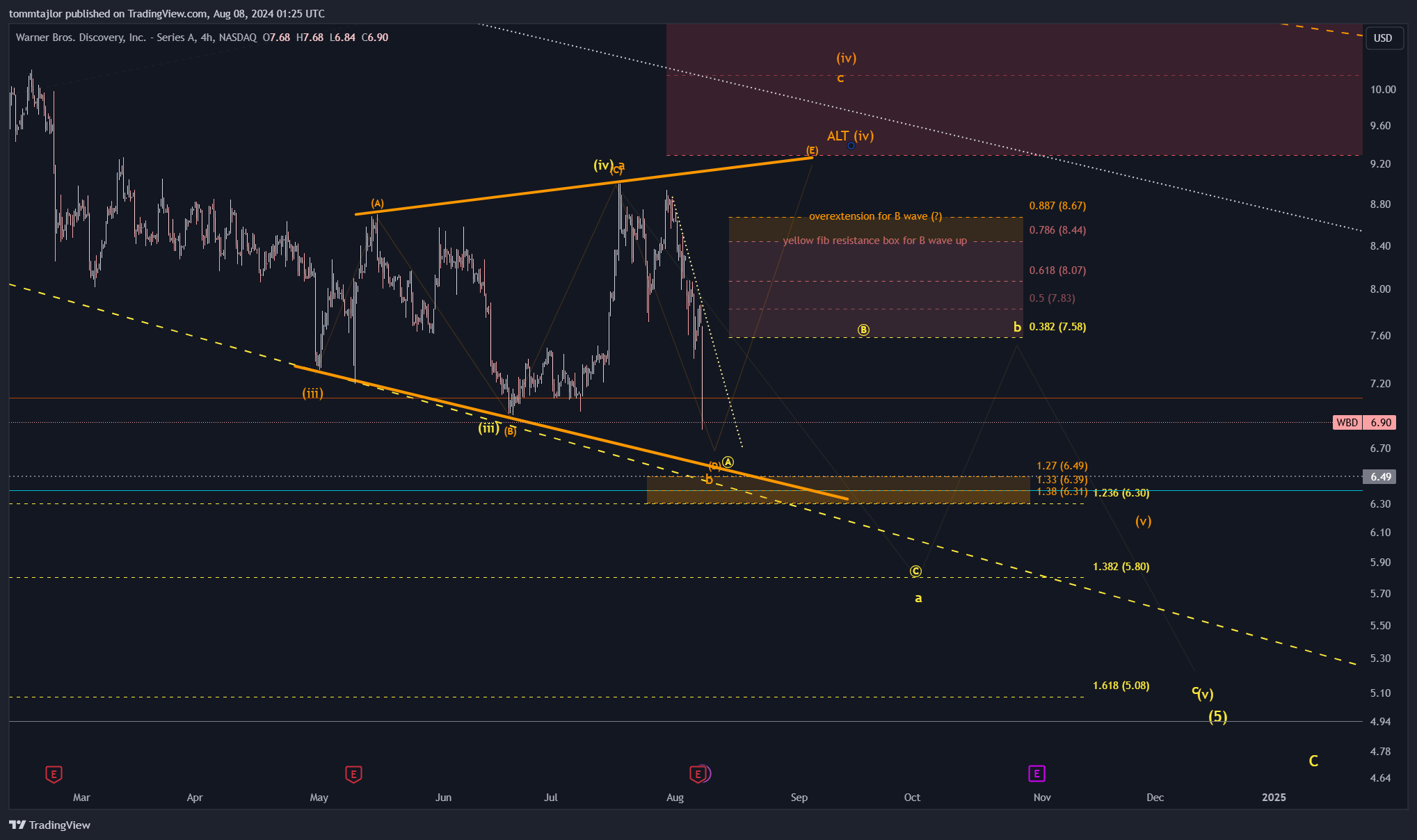Click the 8.00 price axis label
The width and height of the screenshot is (1417, 840).
[1380, 289]
